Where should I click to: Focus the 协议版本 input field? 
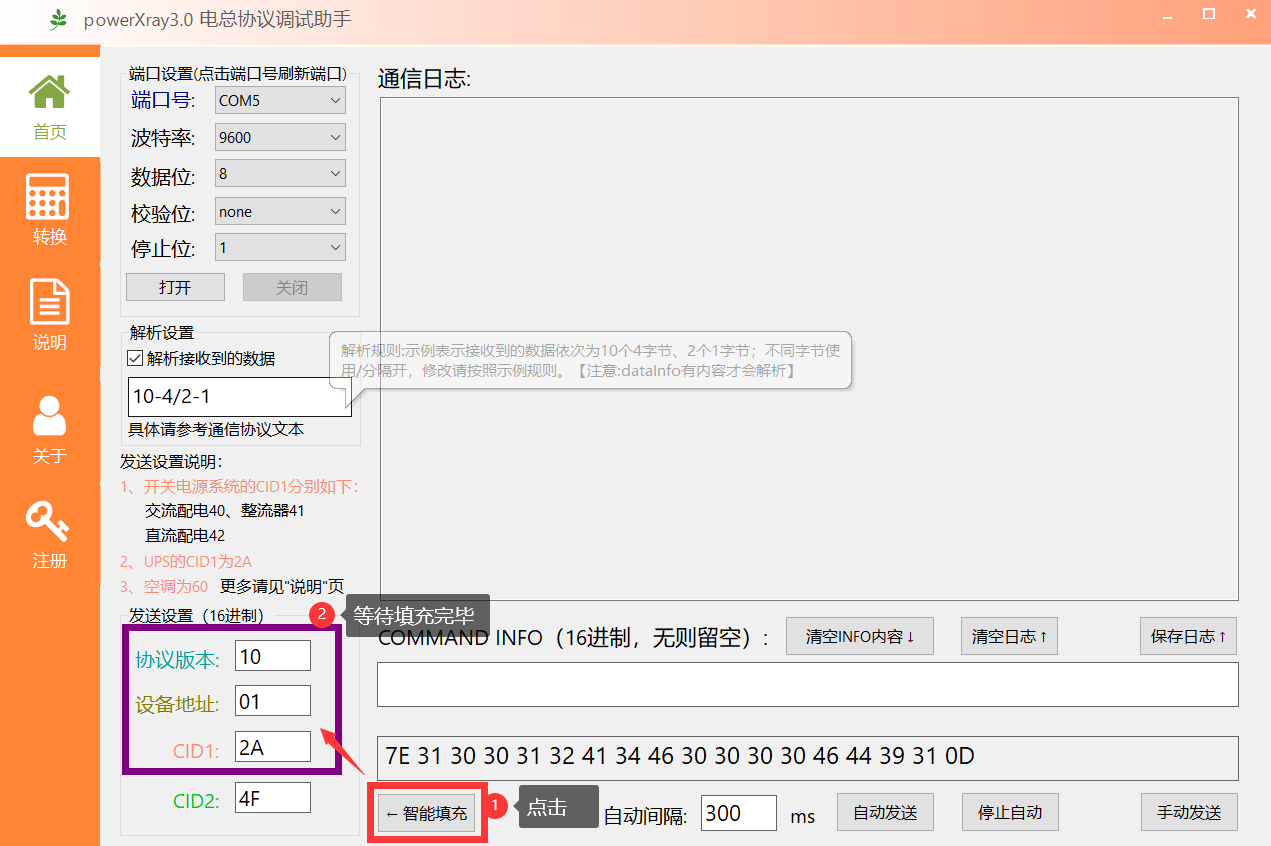273,656
